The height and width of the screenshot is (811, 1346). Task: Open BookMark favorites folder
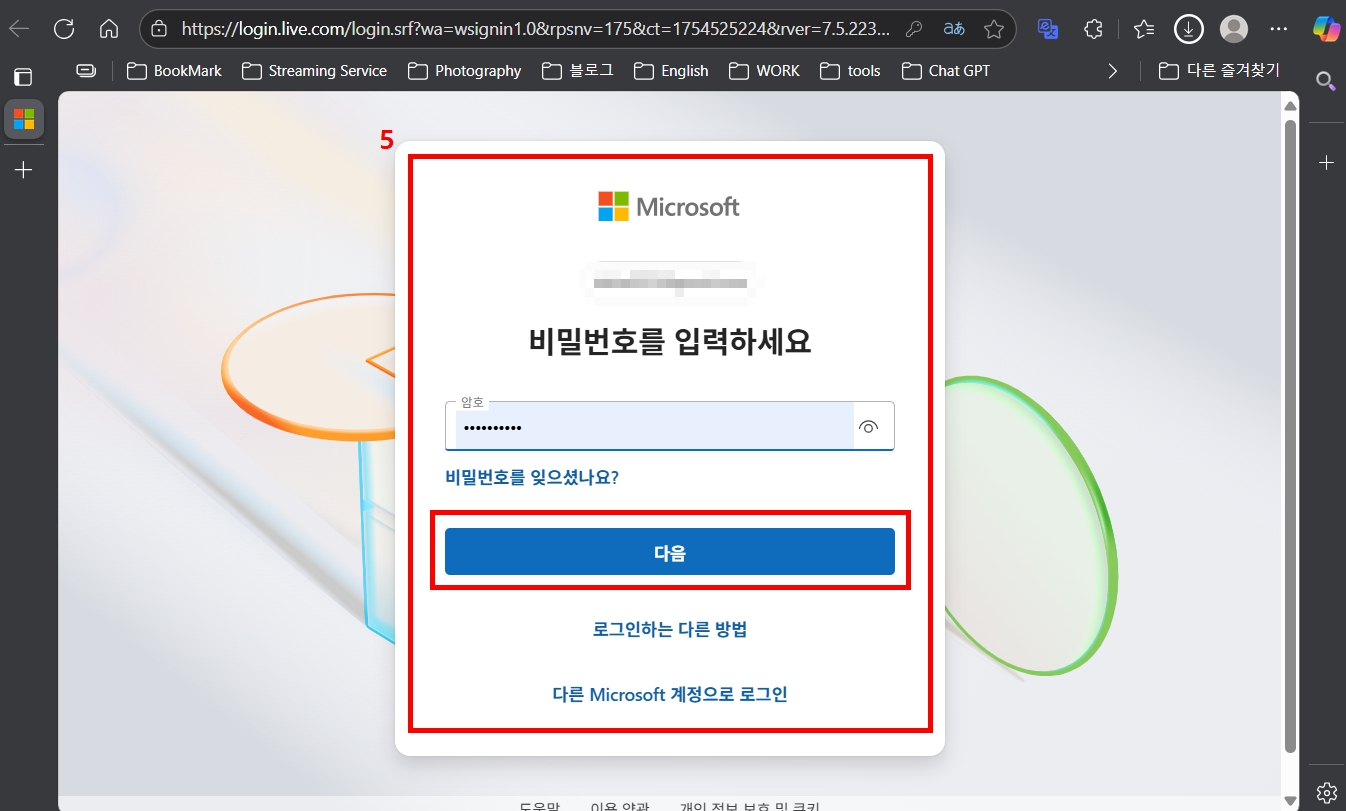click(174, 70)
